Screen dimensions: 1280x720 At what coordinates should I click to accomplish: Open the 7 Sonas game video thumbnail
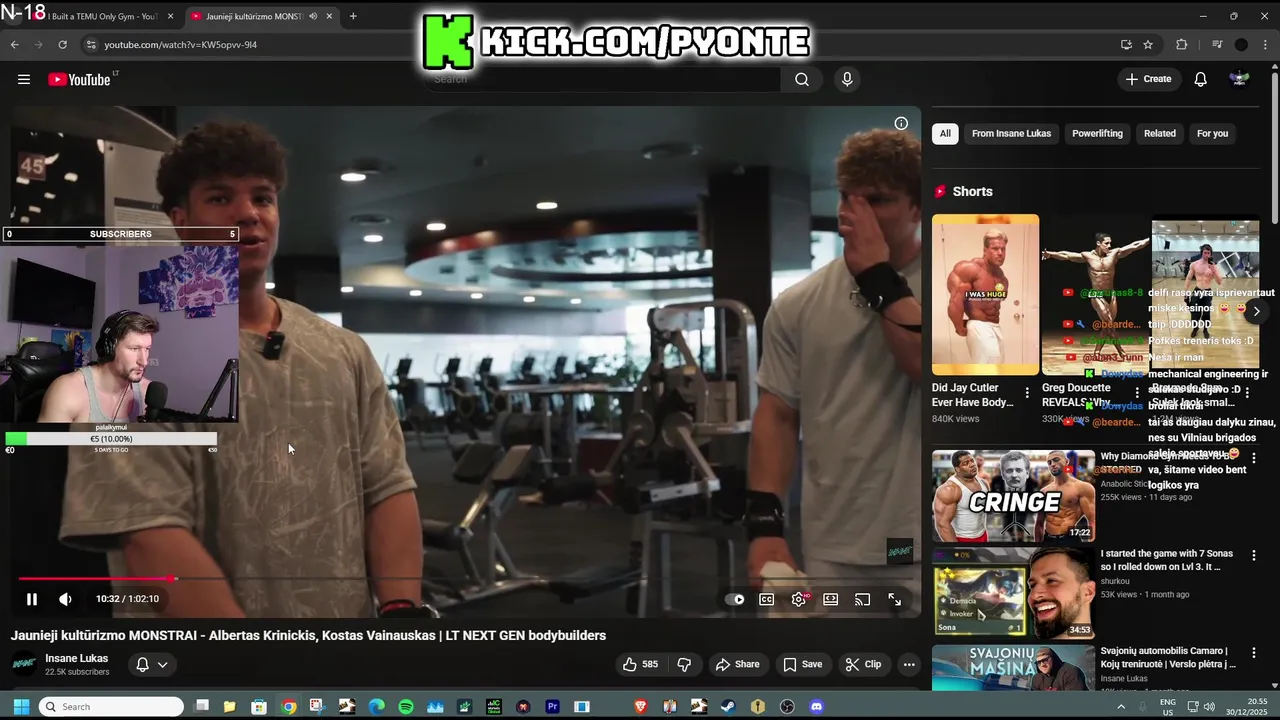[x=1013, y=592]
